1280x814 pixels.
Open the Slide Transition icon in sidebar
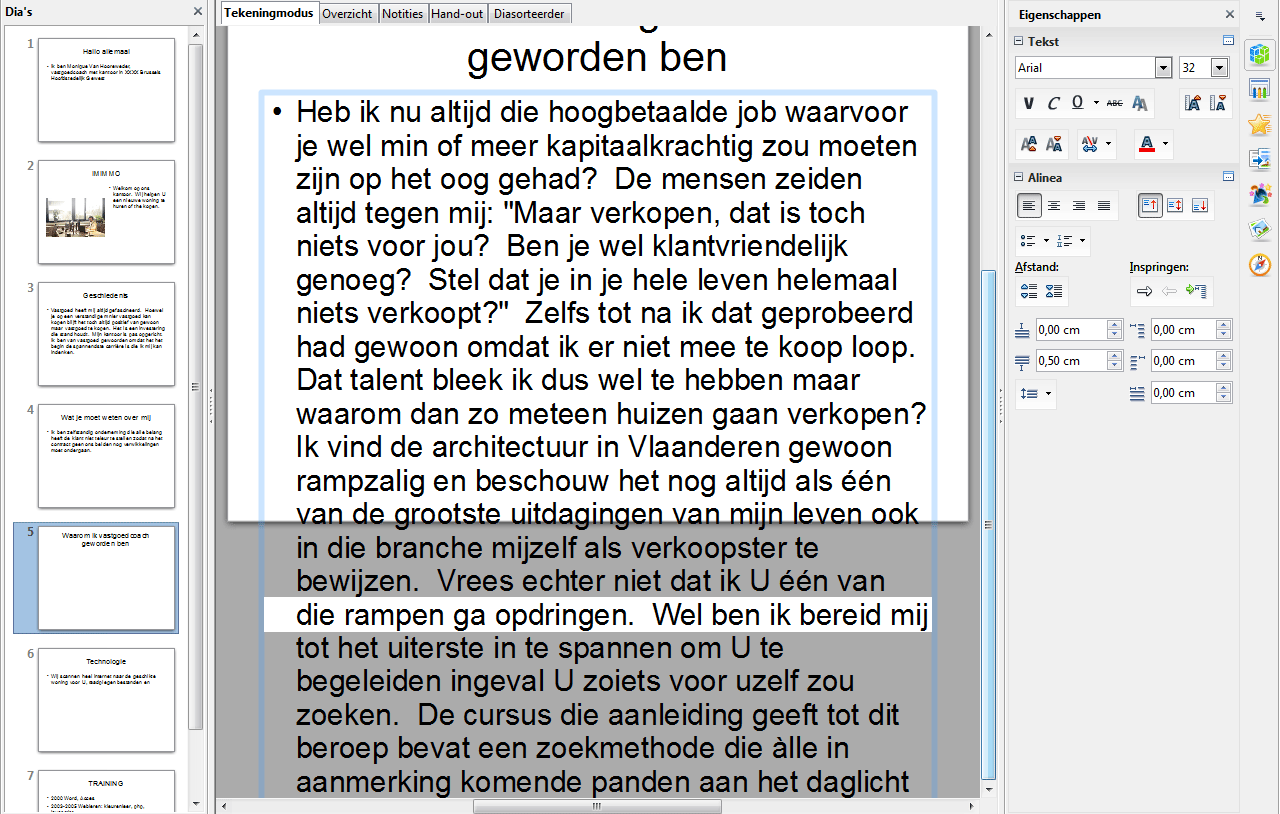click(1259, 160)
